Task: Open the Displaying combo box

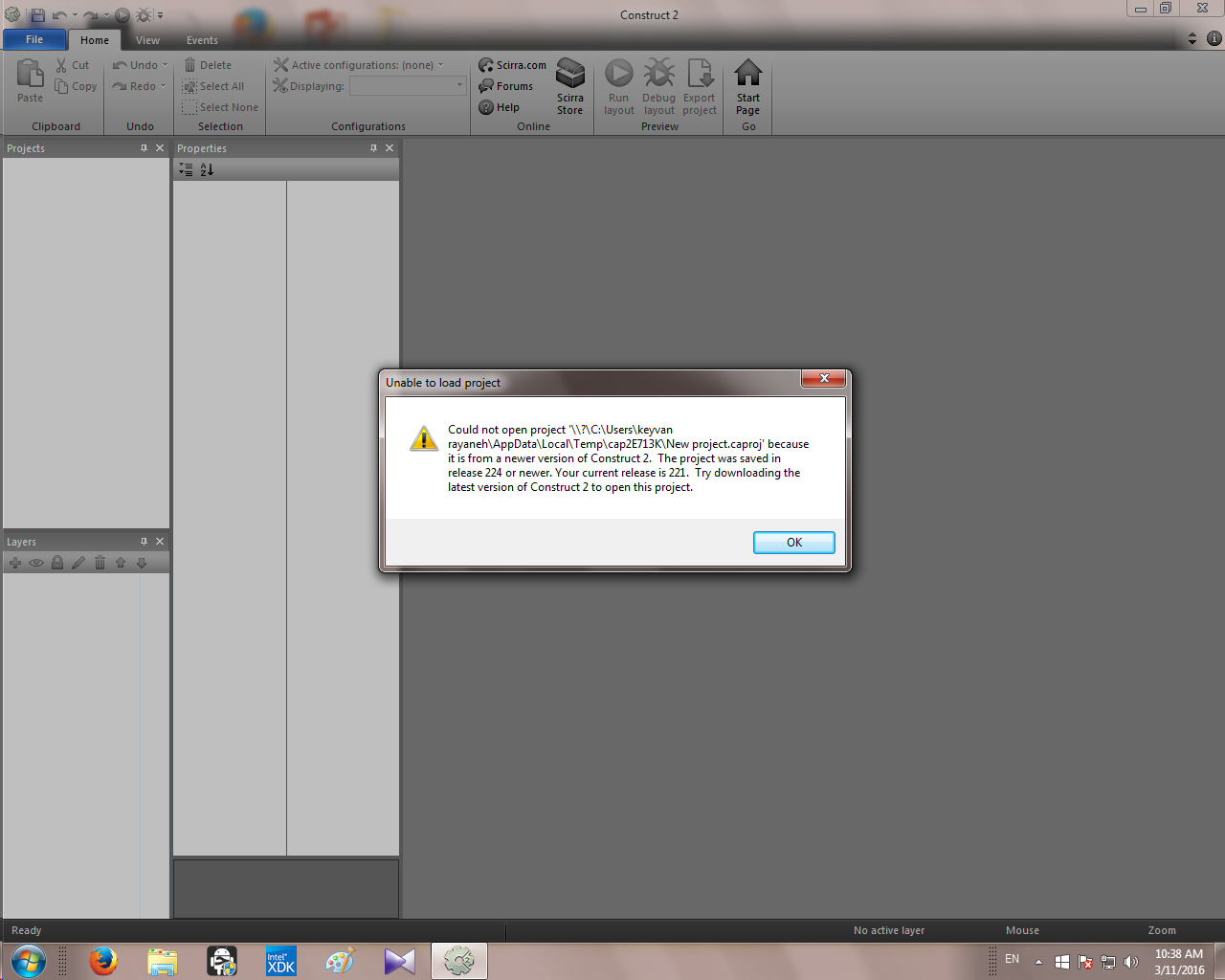Action: pos(408,86)
